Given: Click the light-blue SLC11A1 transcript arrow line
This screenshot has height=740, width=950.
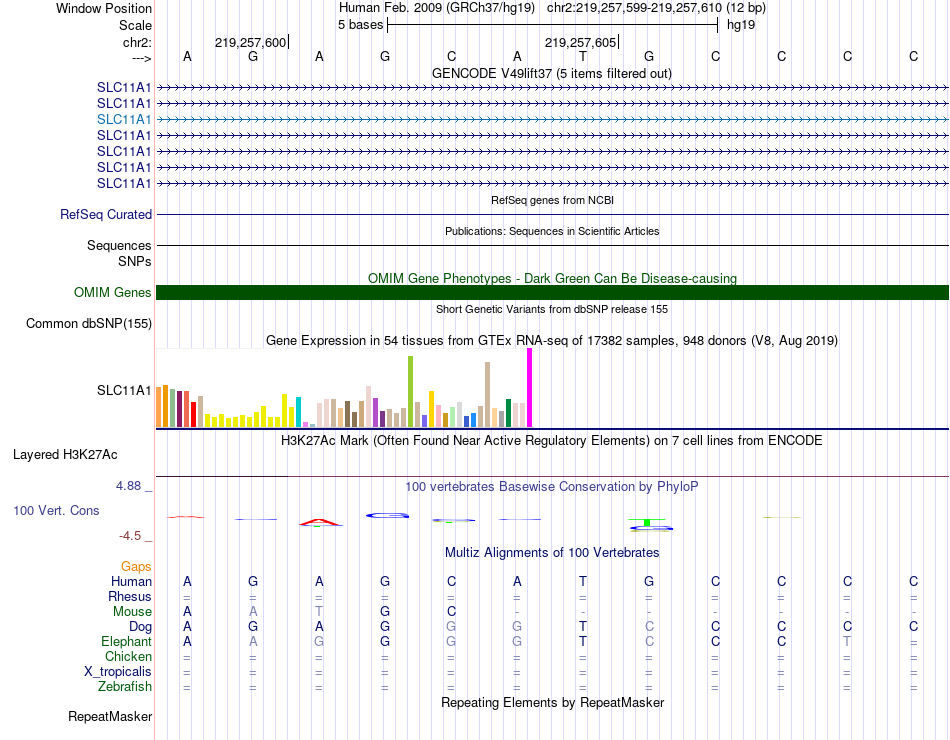Looking at the screenshot, I should click(x=553, y=119).
